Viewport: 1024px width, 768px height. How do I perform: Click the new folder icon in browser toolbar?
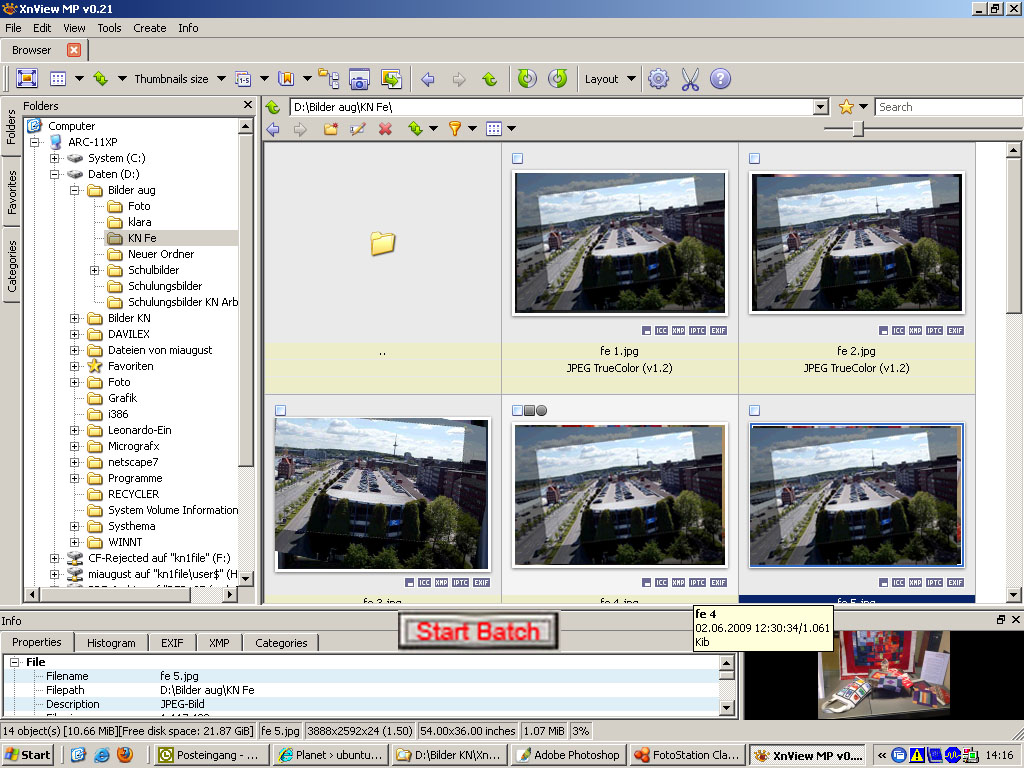[331, 129]
